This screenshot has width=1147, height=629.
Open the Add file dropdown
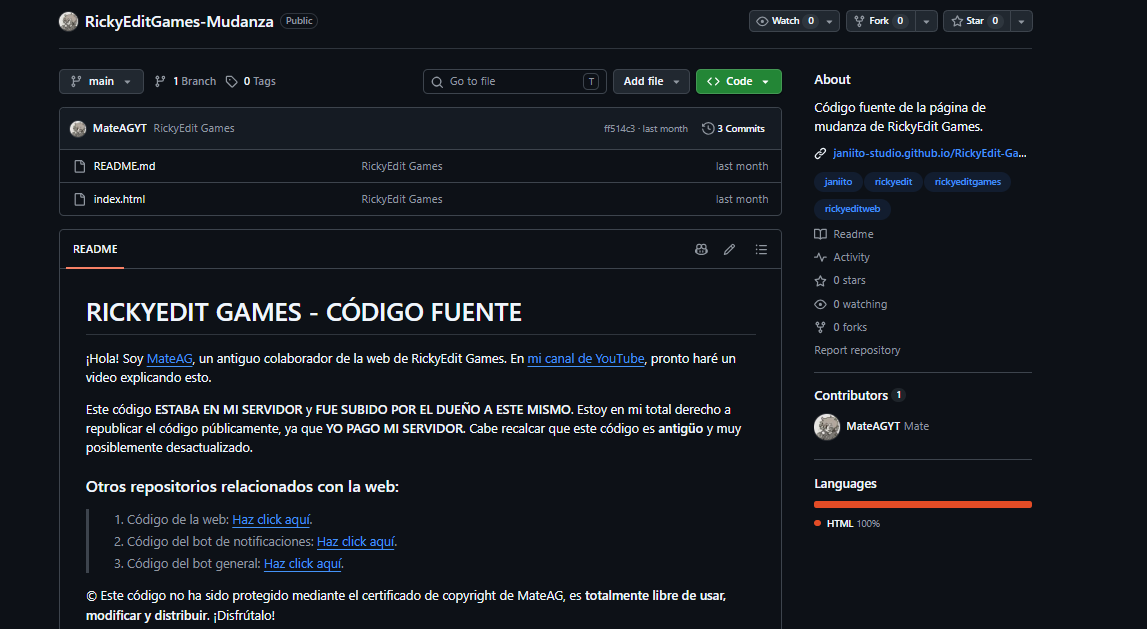click(651, 81)
